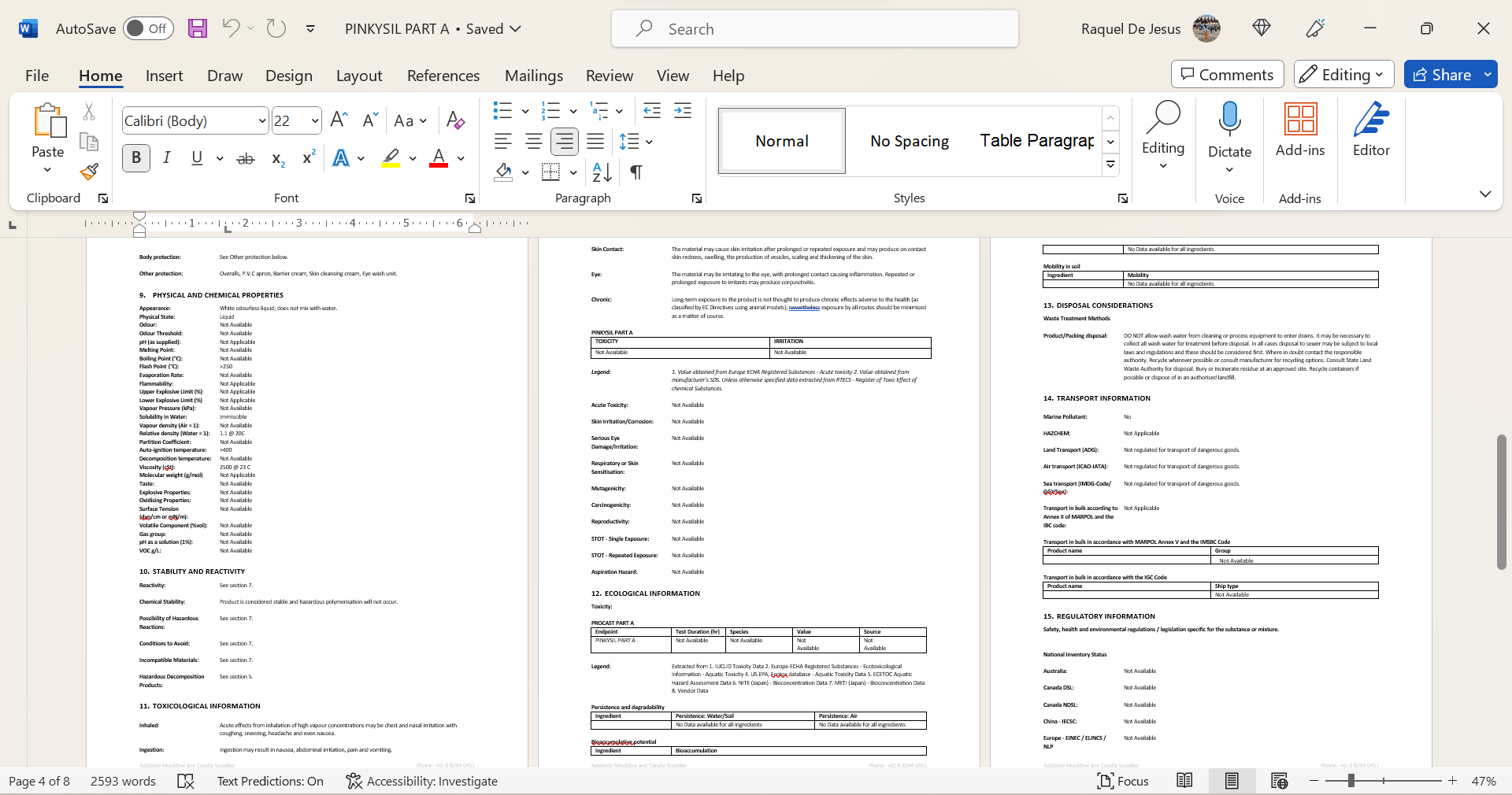Click the Share button
Viewport: 1512px width, 795px height.
point(1443,75)
